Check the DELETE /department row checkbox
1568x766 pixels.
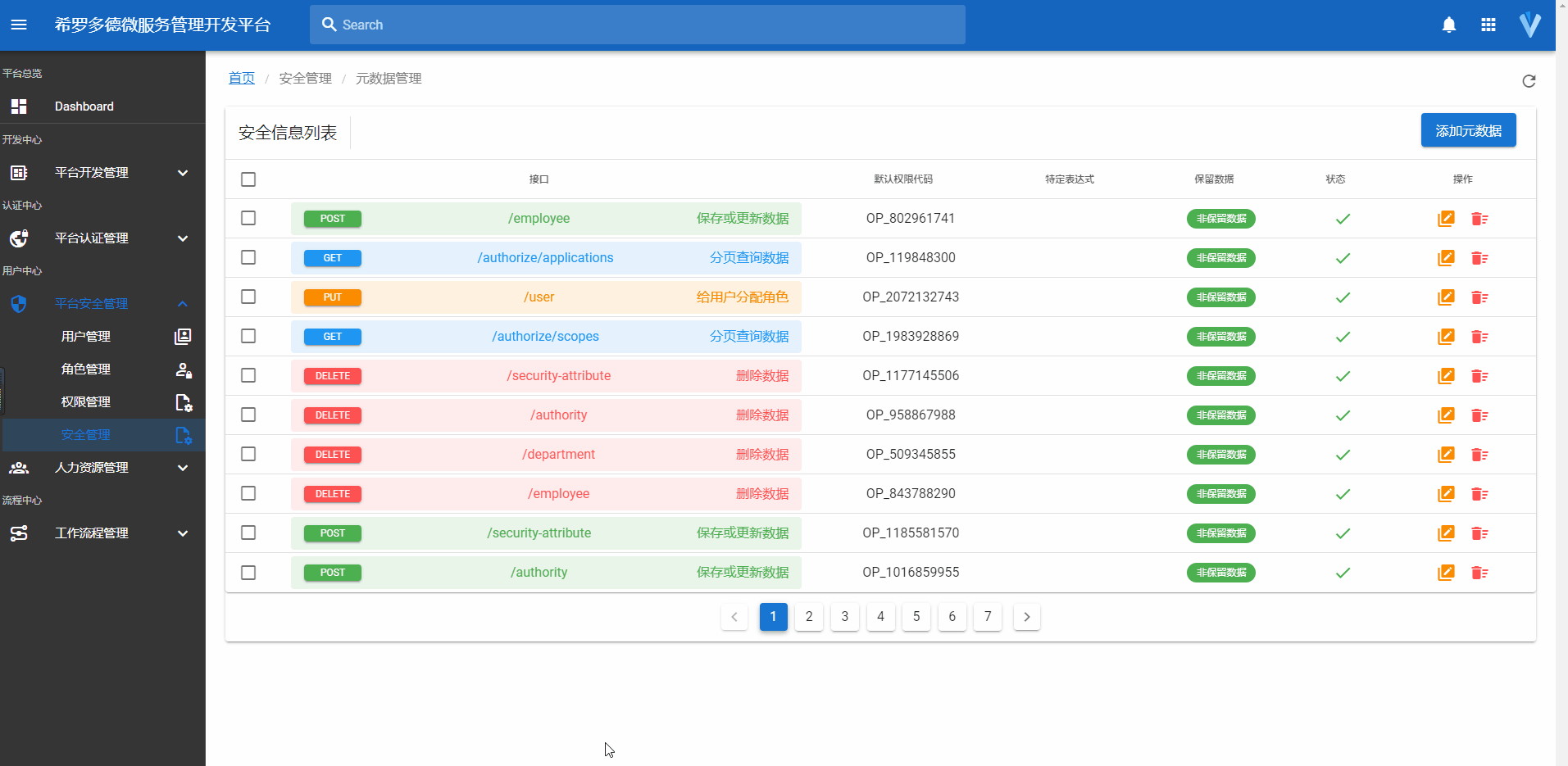pos(248,454)
